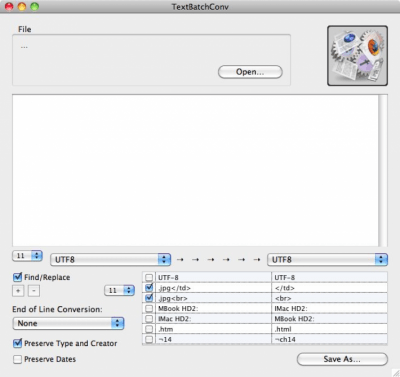Enable the Preserve Dates checkbox
400x377 pixels.
pos(17,359)
